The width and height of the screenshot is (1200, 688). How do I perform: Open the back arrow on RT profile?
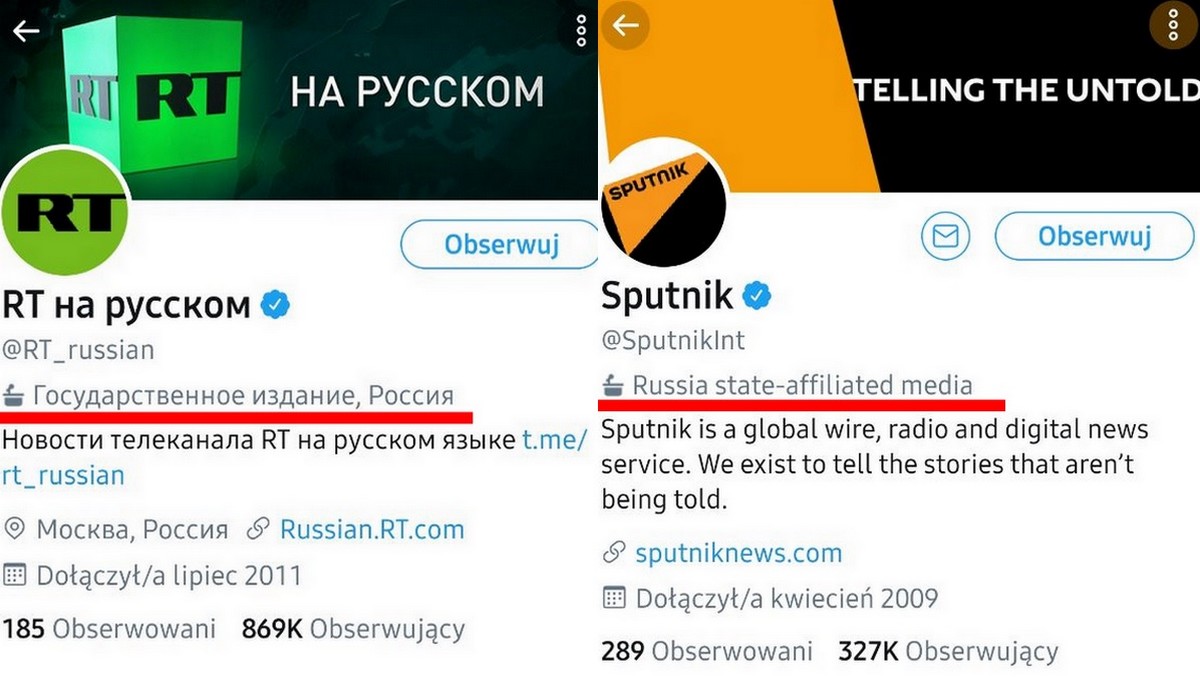(x=25, y=30)
